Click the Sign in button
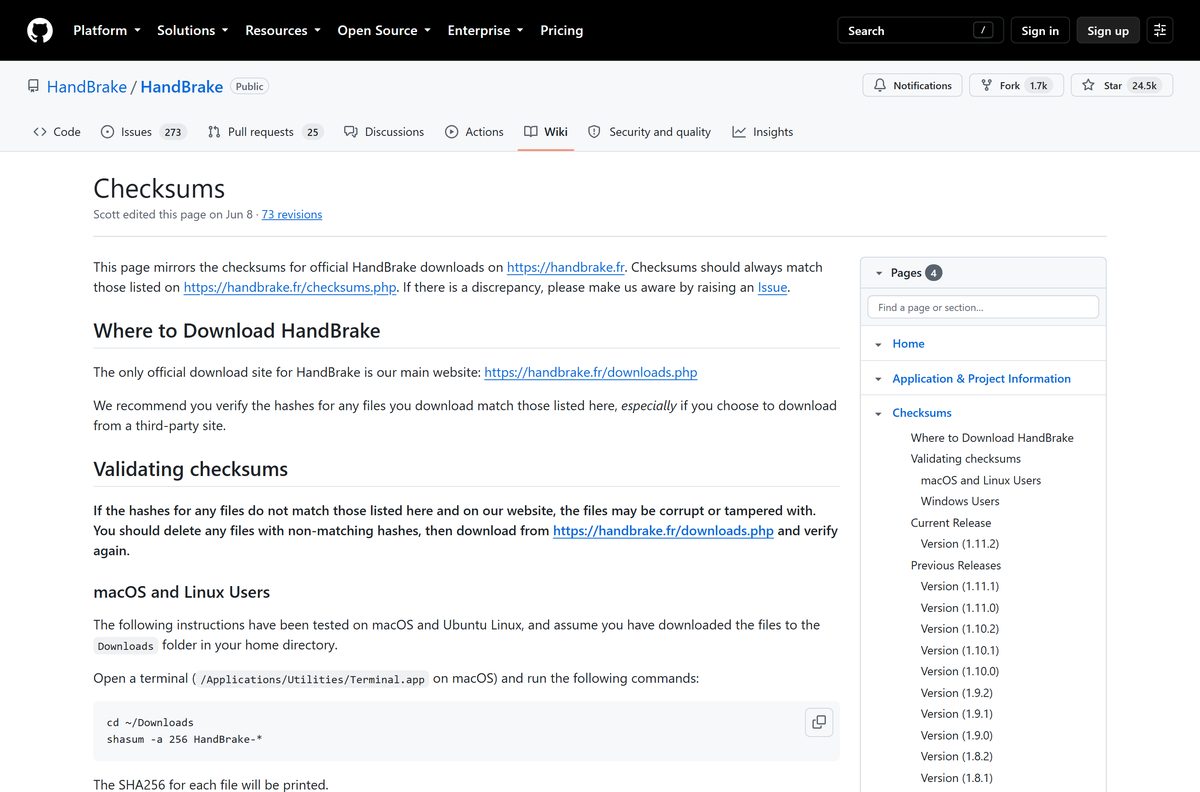Viewport: 1200px width, 792px height. (x=1040, y=31)
